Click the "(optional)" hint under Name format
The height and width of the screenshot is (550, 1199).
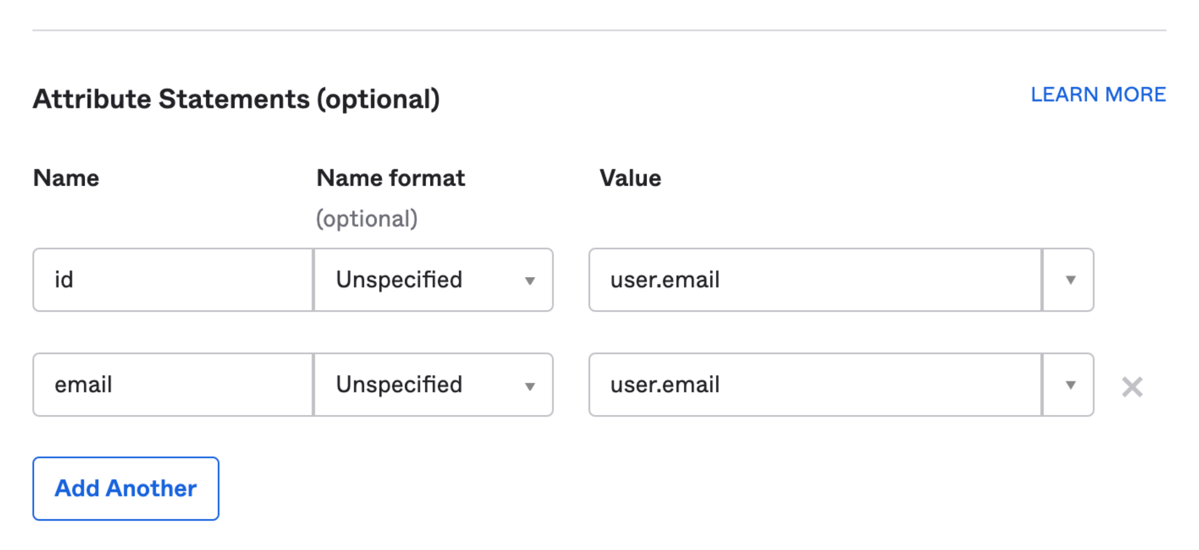click(x=366, y=218)
